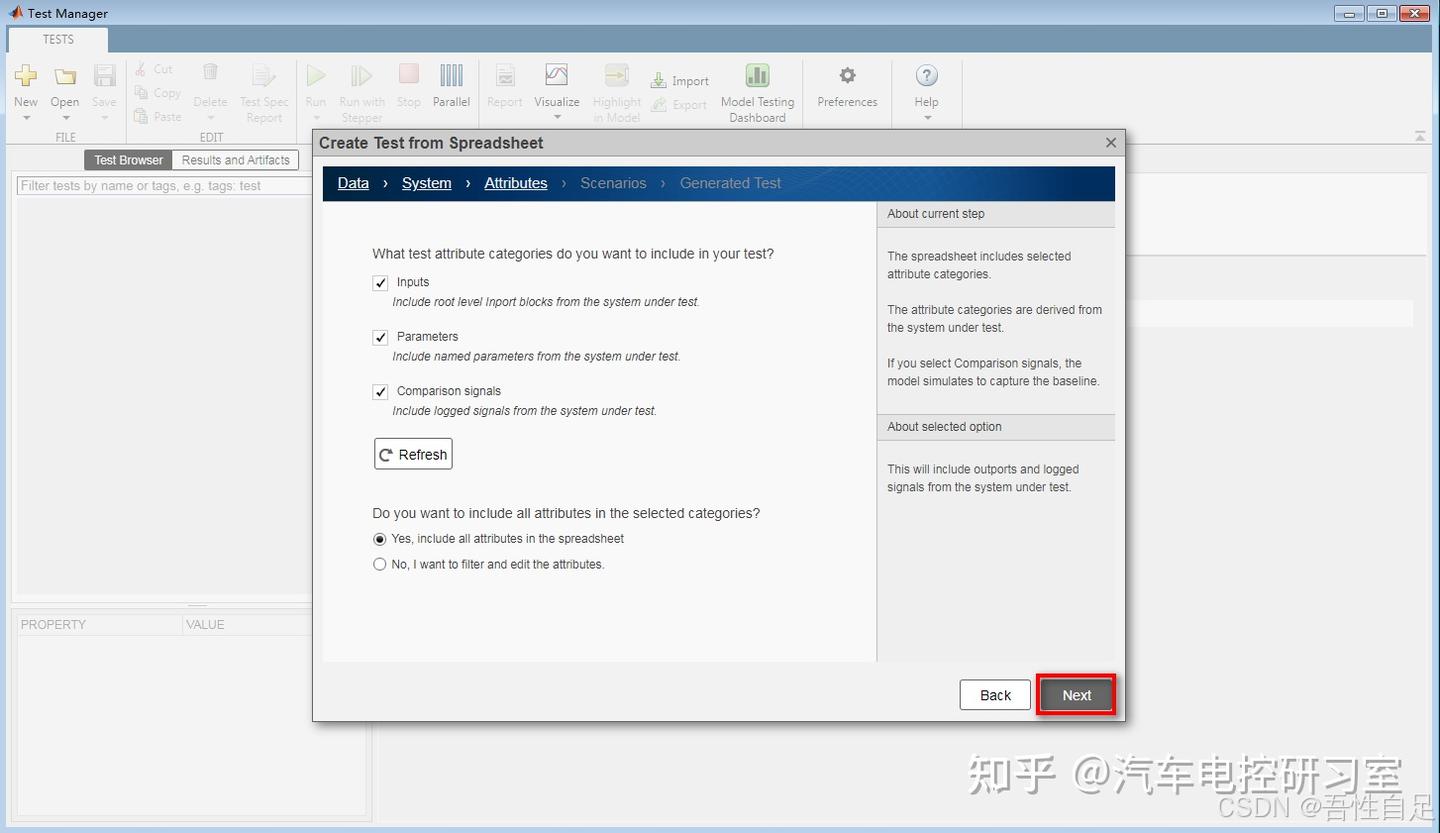Disable the Comparison signals checkbox

coord(380,391)
